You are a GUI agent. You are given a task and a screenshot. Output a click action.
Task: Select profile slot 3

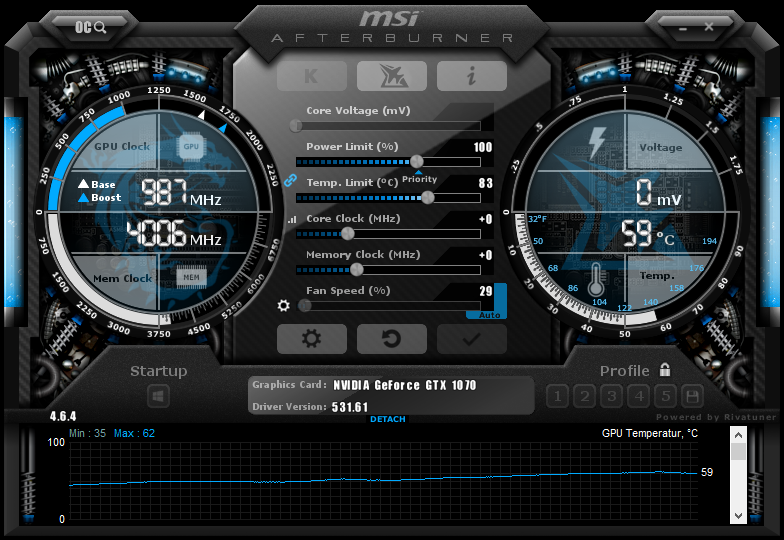point(612,396)
